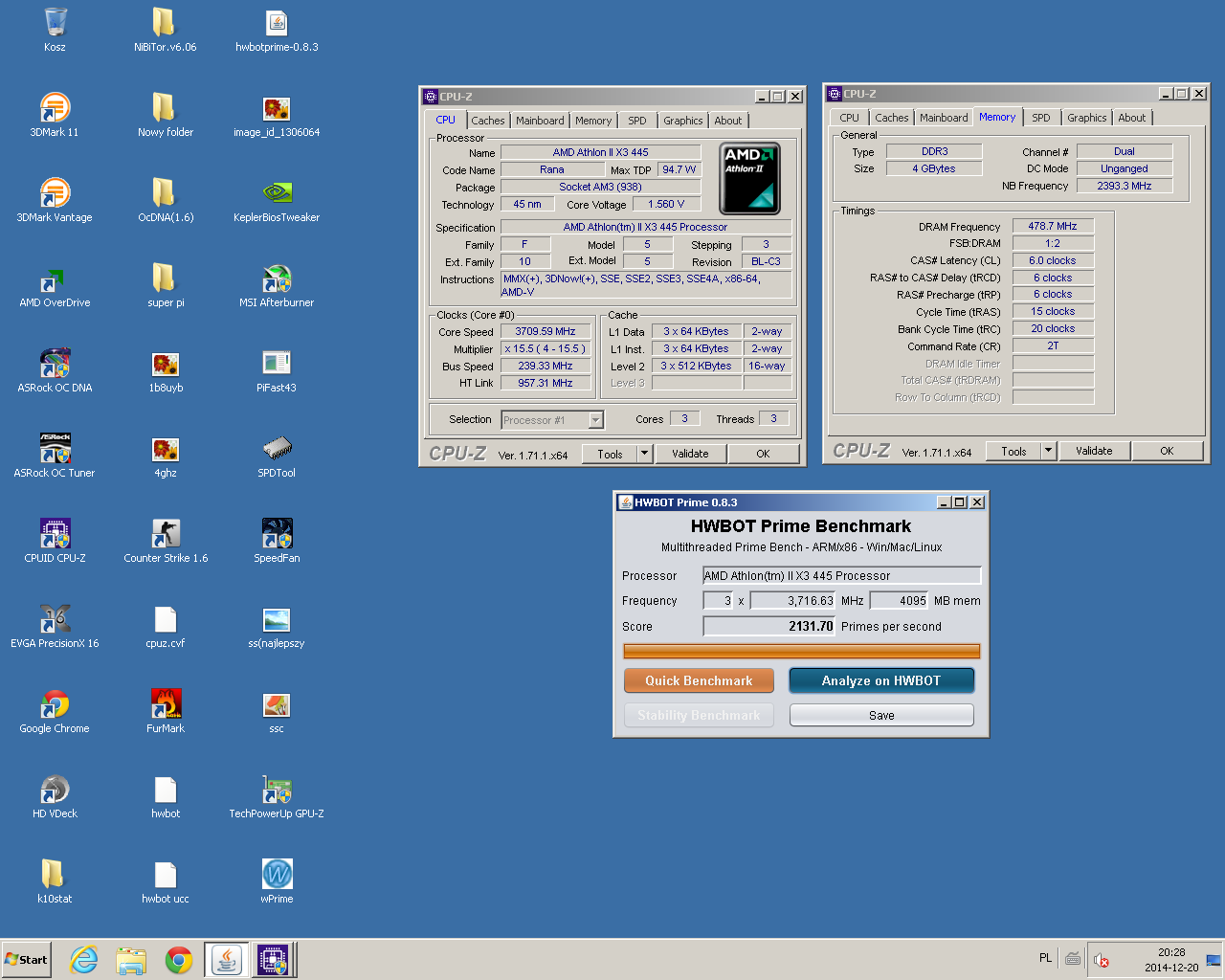Start the Quick Benchmark

[x=699, y=680]
